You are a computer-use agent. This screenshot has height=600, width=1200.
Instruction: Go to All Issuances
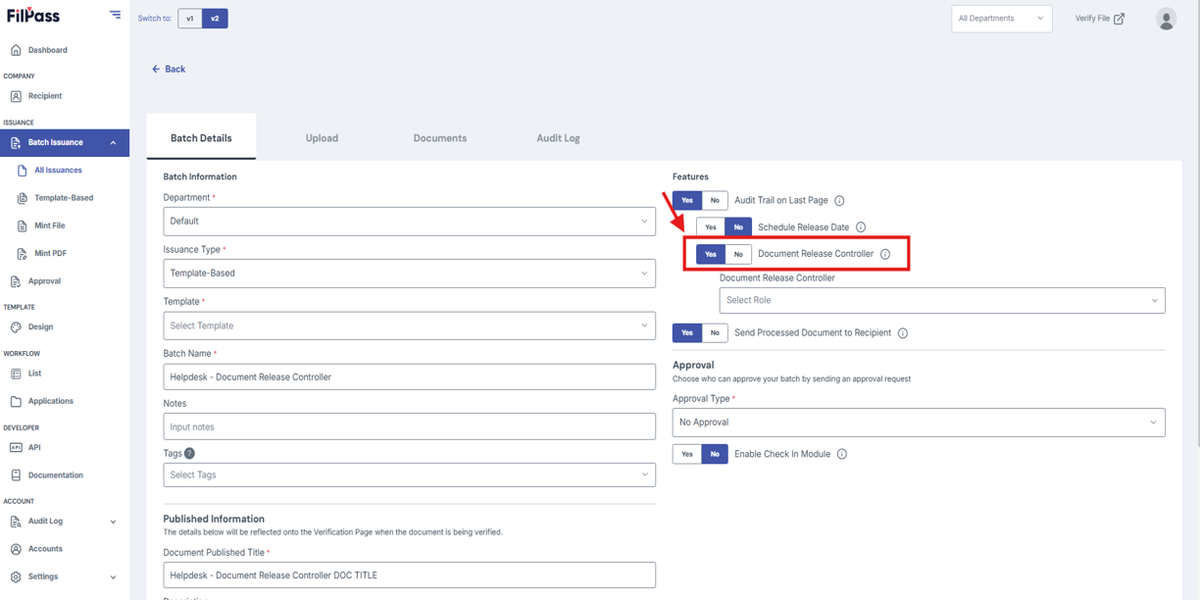pos(58,170)
